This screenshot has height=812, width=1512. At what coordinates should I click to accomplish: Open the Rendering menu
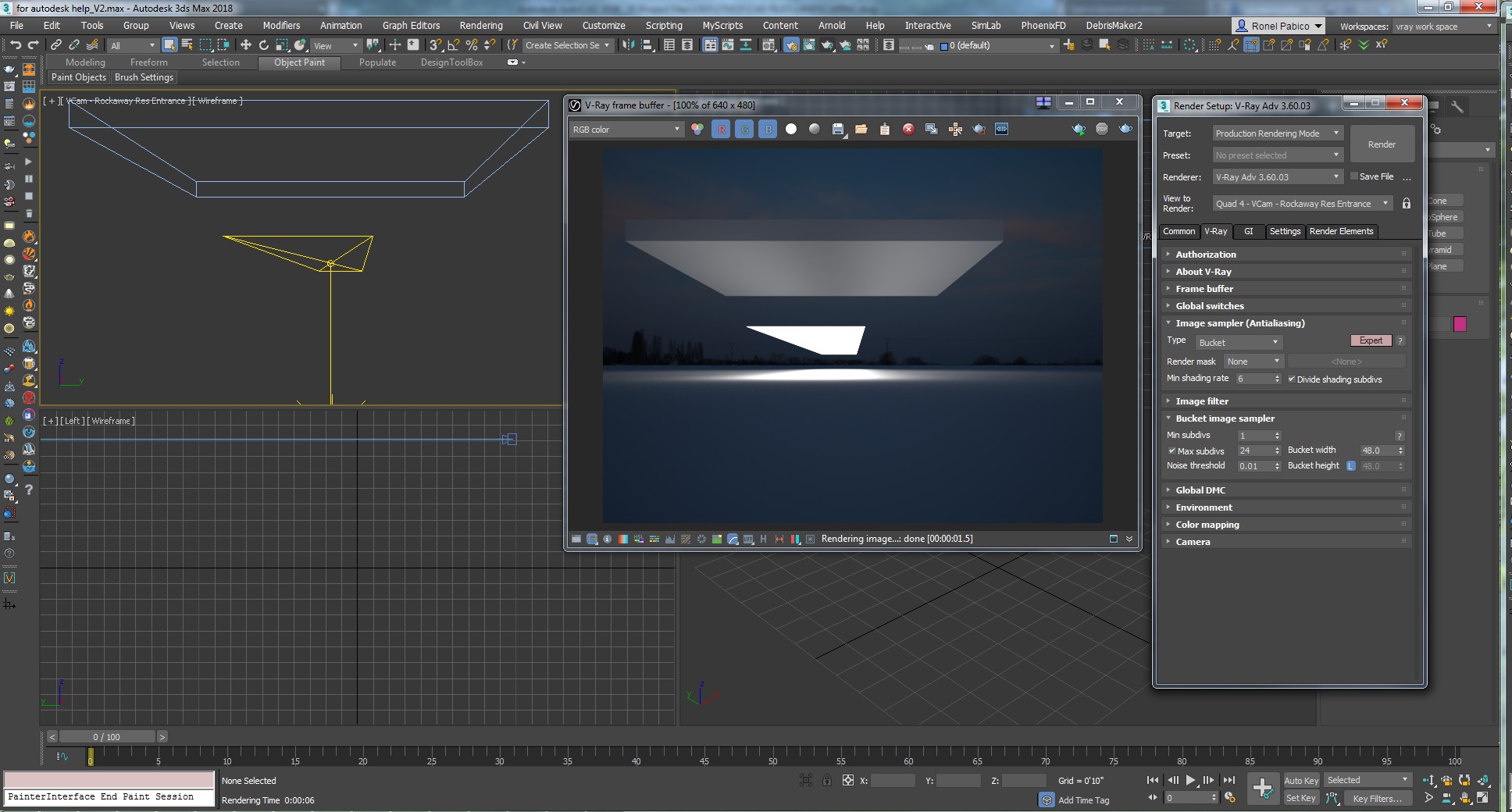[x=481, y=26]
